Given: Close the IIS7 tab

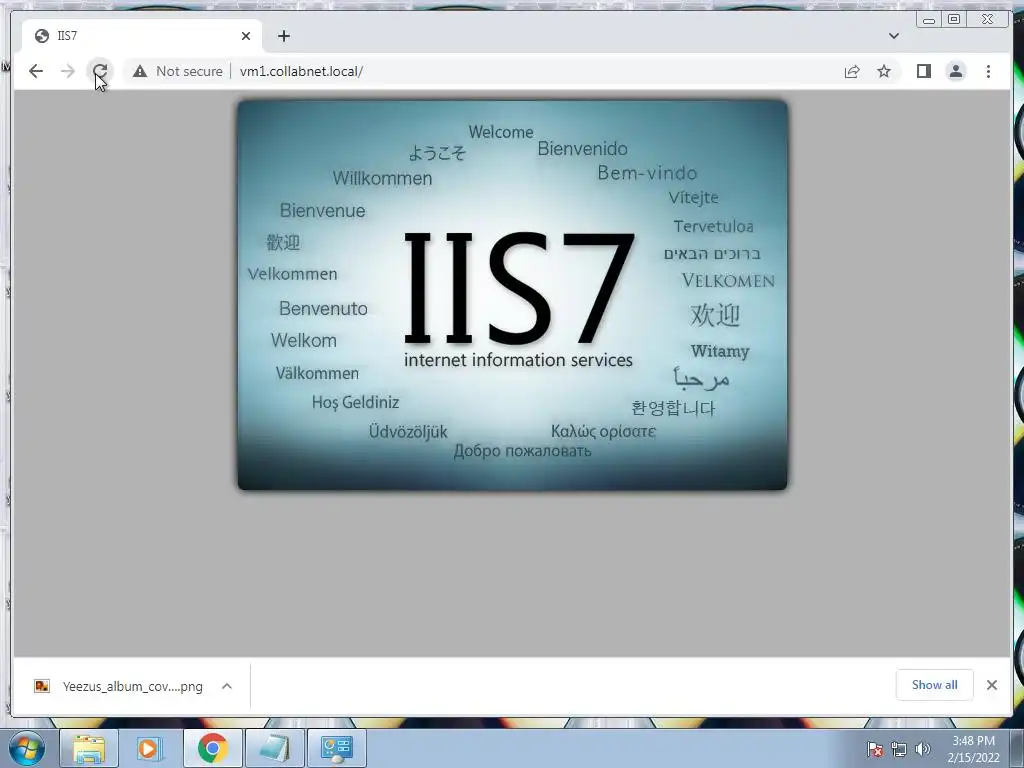Looking at the screenshot, I should pyautogui.click(x=246, y=36).
